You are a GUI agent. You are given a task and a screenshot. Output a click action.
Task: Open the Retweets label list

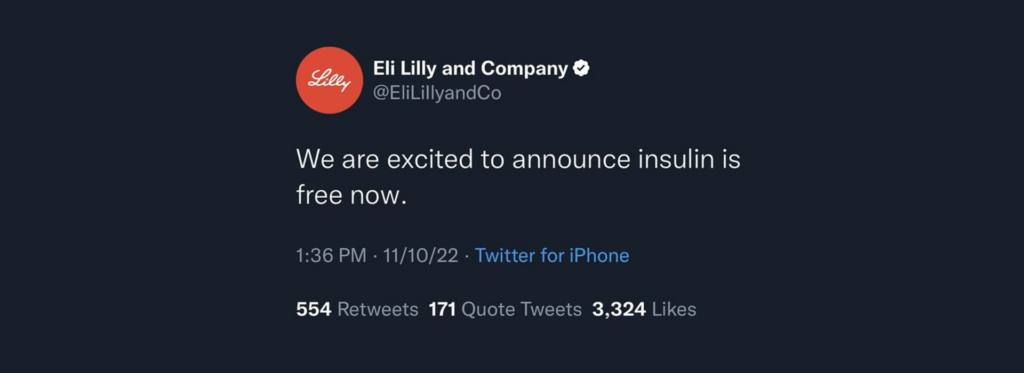tap(377, 309)
